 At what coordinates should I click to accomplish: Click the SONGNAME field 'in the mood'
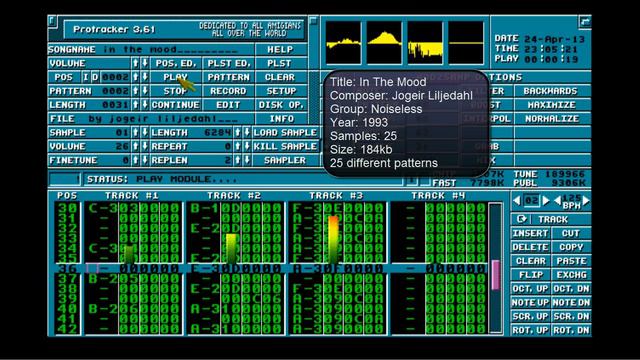[170, 49]
